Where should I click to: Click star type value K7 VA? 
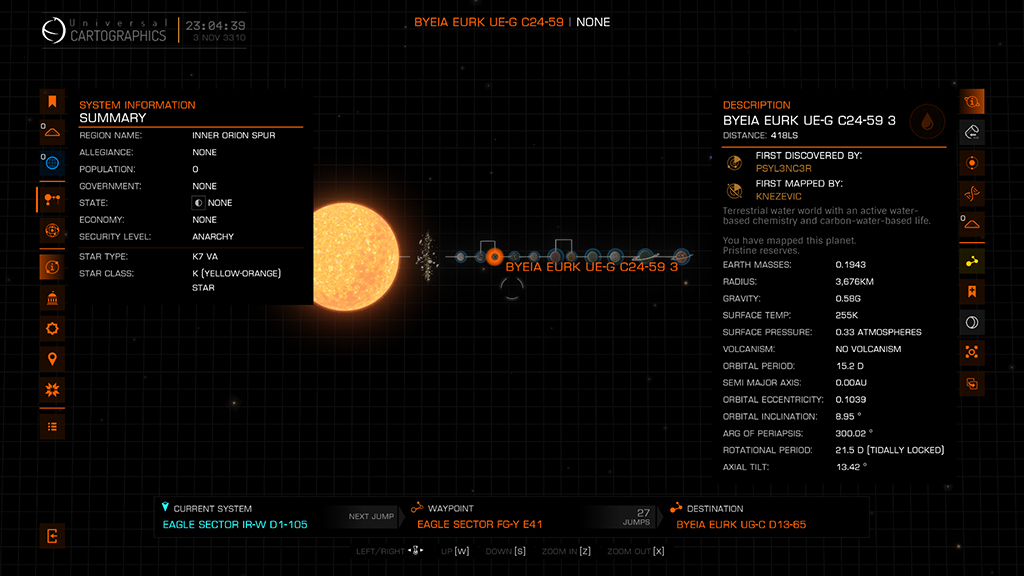pyautogui.click(x=205, y=257)
